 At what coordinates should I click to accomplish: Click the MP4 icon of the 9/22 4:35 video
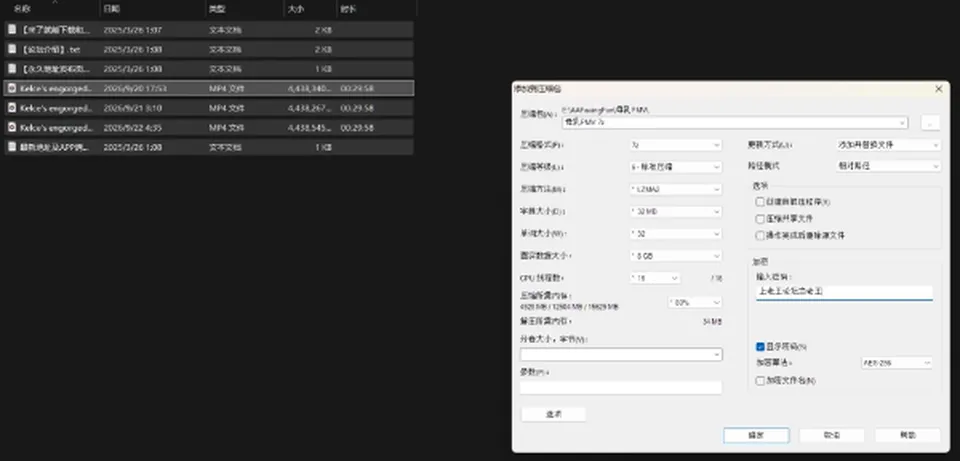point(12,127)
